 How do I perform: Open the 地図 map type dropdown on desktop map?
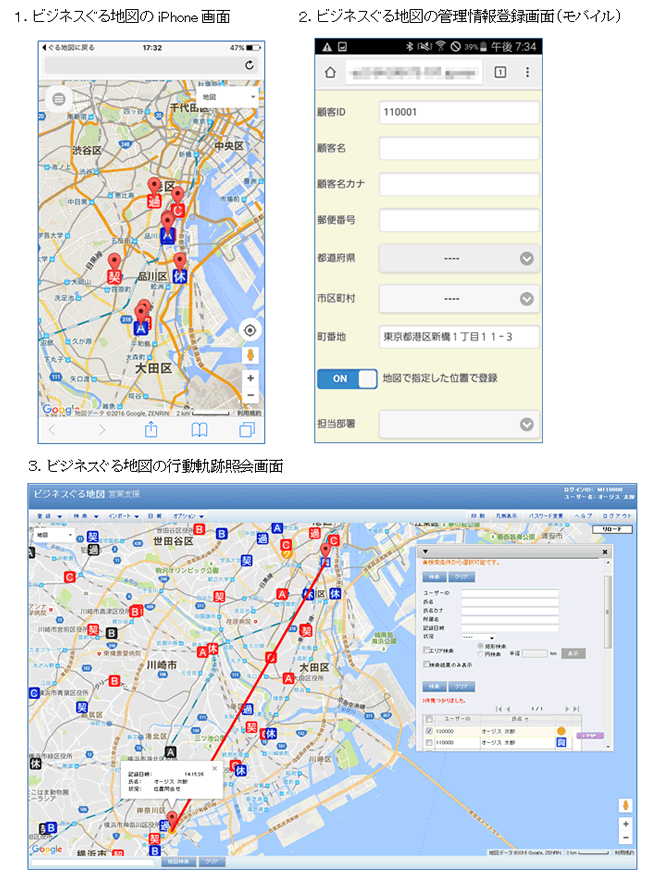(x=54, y=535)
